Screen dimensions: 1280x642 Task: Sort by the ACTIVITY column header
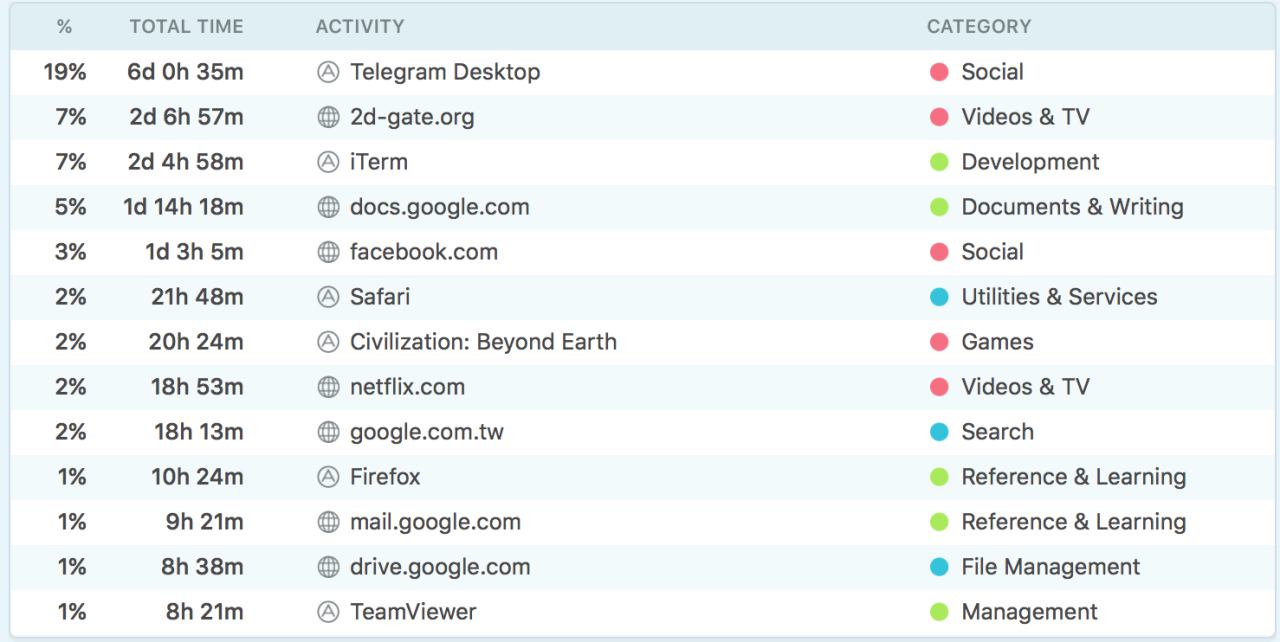pyautogui.click(x=360, y=27)
